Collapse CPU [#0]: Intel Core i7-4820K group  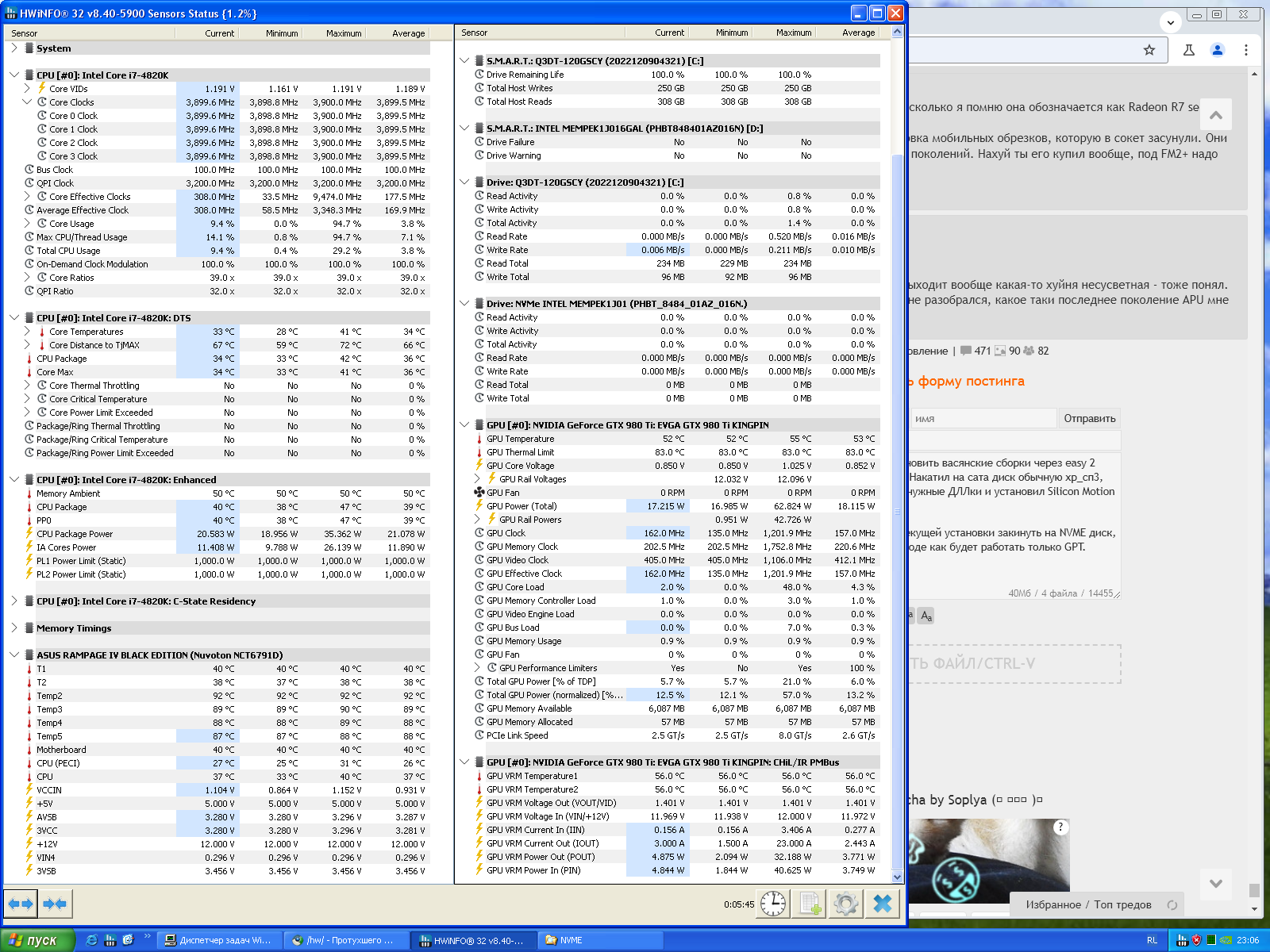(14, 75)
